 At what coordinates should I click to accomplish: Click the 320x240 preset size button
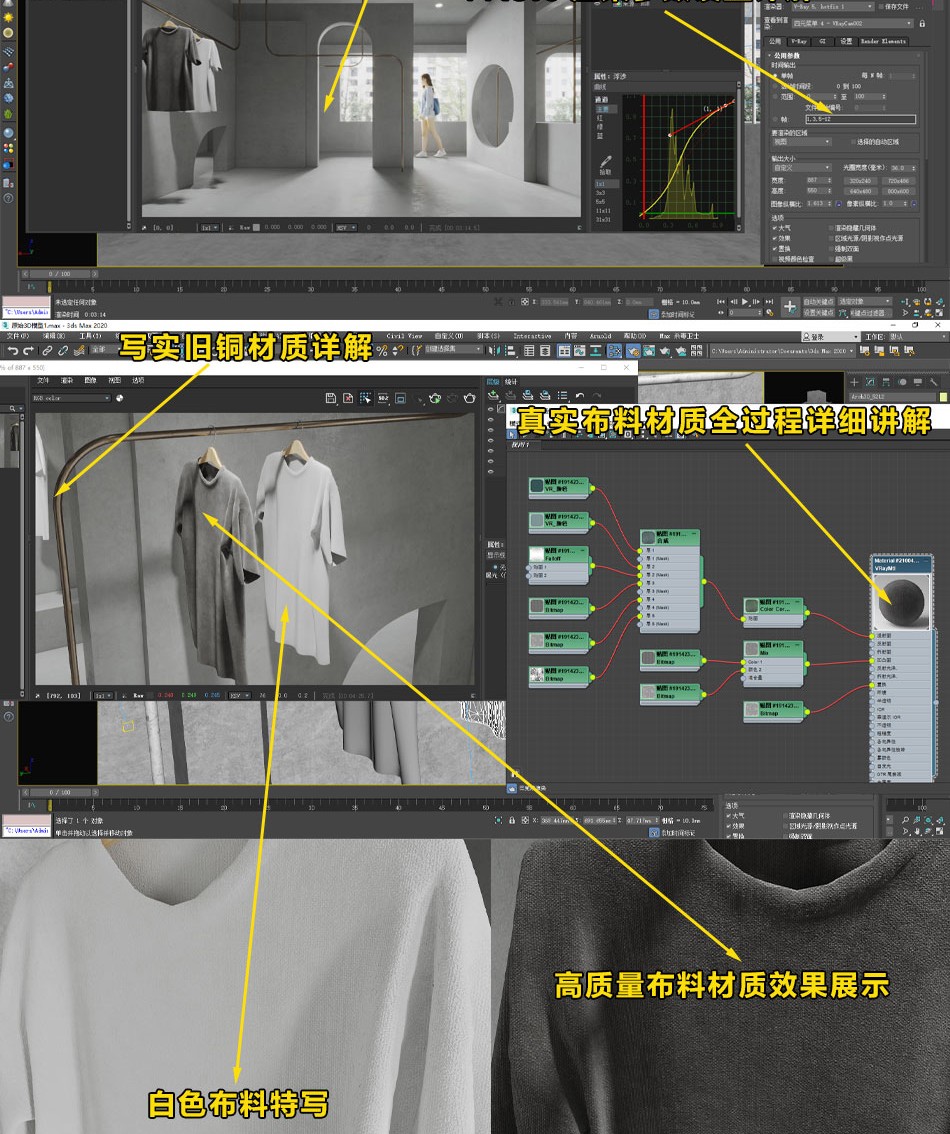[x=860, y=181]
